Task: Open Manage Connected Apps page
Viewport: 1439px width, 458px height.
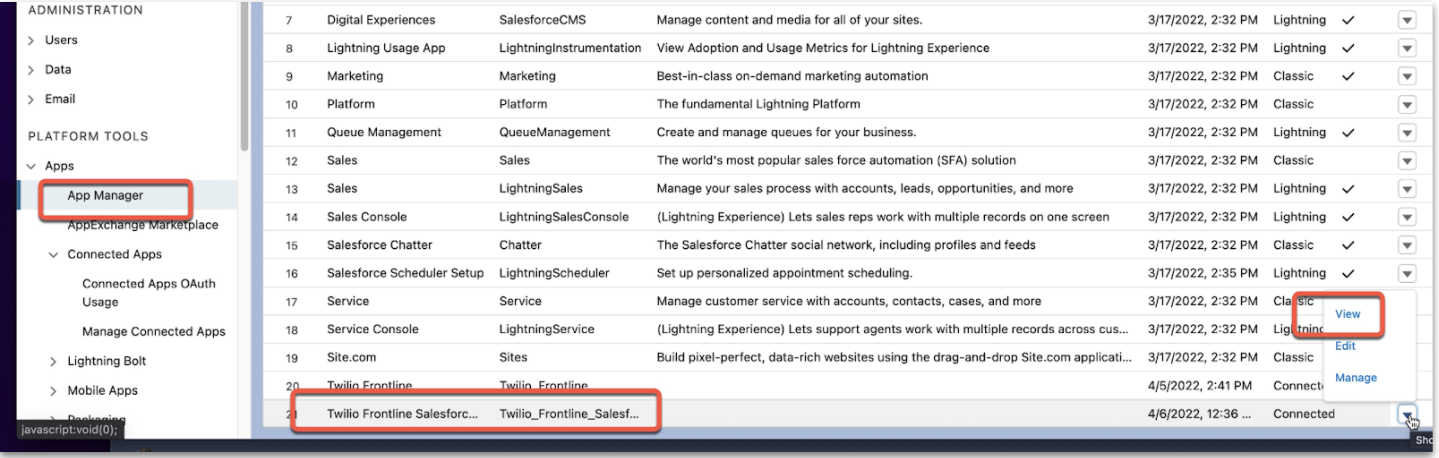Action: 153,332
